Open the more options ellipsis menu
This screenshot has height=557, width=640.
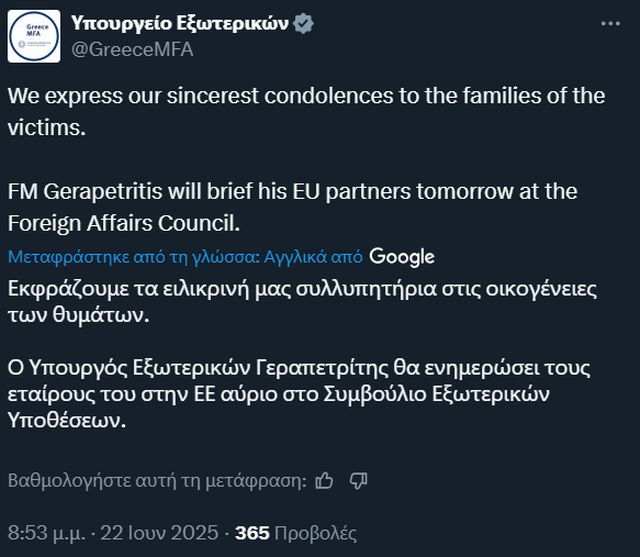pos(609,22)
